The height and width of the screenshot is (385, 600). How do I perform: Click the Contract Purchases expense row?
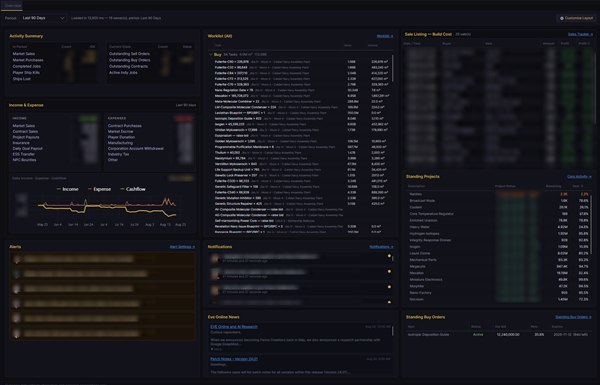point(150,126)
